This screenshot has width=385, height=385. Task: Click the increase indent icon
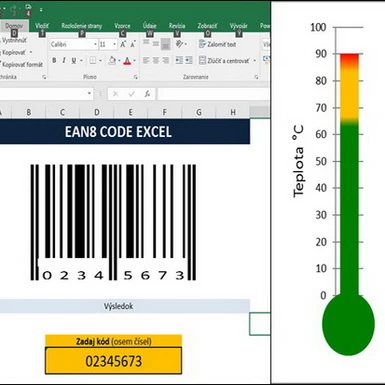[x=189, y=60]
